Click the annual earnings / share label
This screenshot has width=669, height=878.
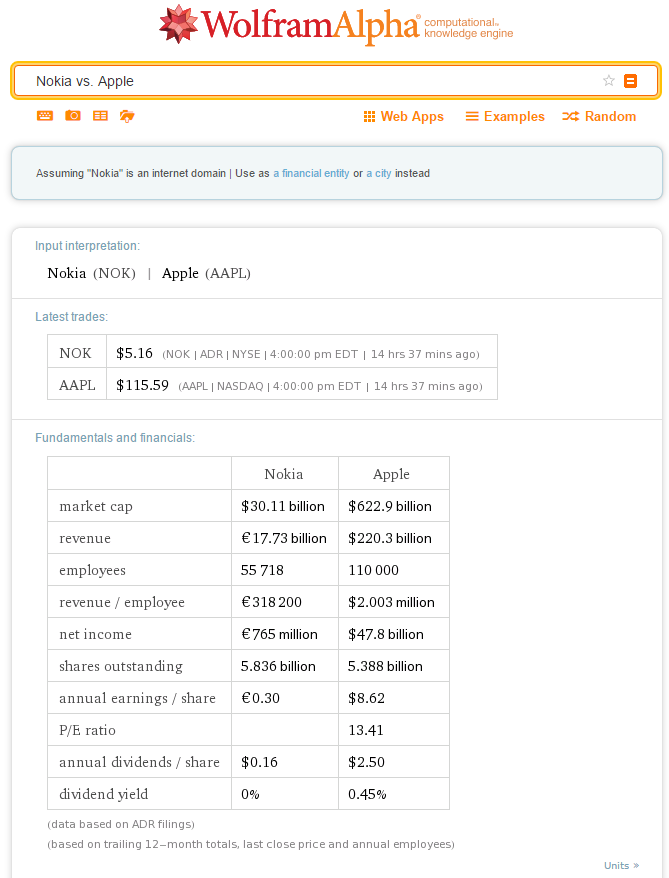coord(137,698)
